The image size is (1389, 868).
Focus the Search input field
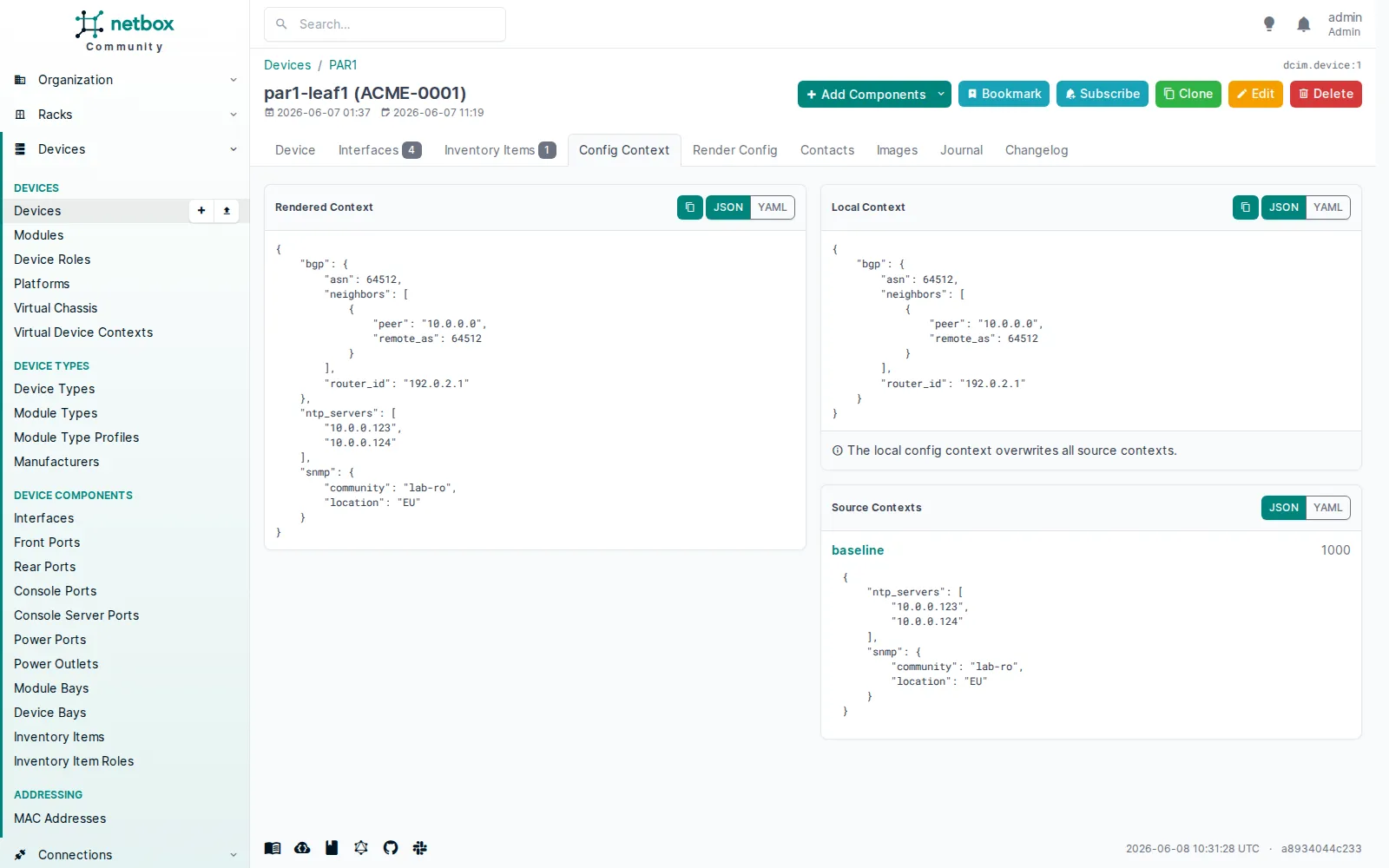pyautogui.click(x=385, y=24)
